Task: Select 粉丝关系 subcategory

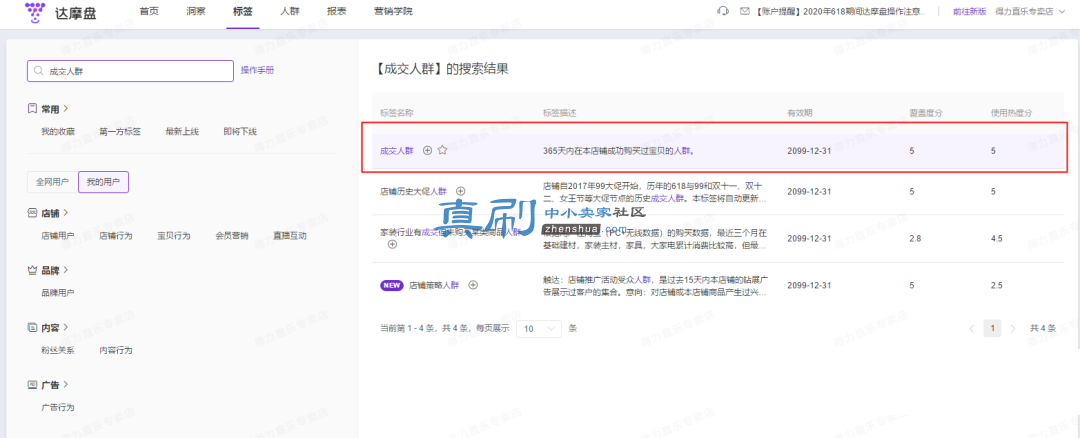Action: tap(58, 350)
